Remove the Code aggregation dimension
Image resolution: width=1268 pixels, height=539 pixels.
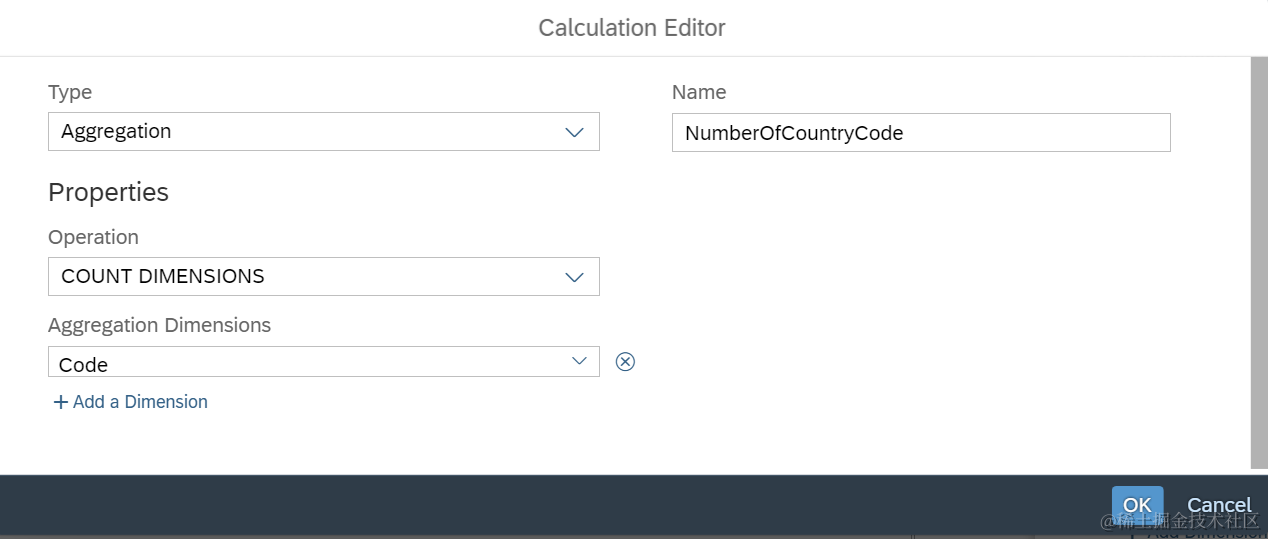click(625, 362)
